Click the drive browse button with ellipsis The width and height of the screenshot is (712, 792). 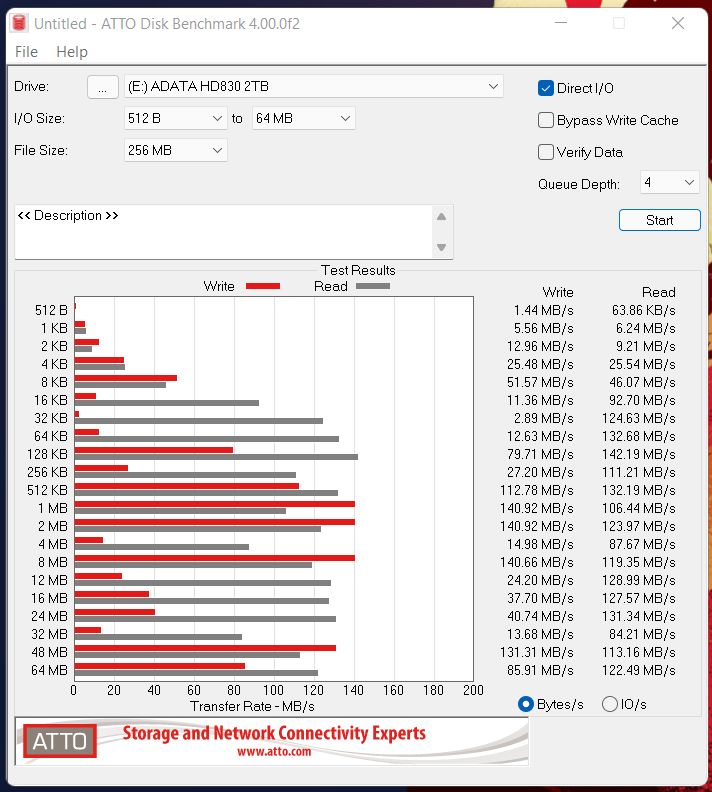tap(103, 87)
